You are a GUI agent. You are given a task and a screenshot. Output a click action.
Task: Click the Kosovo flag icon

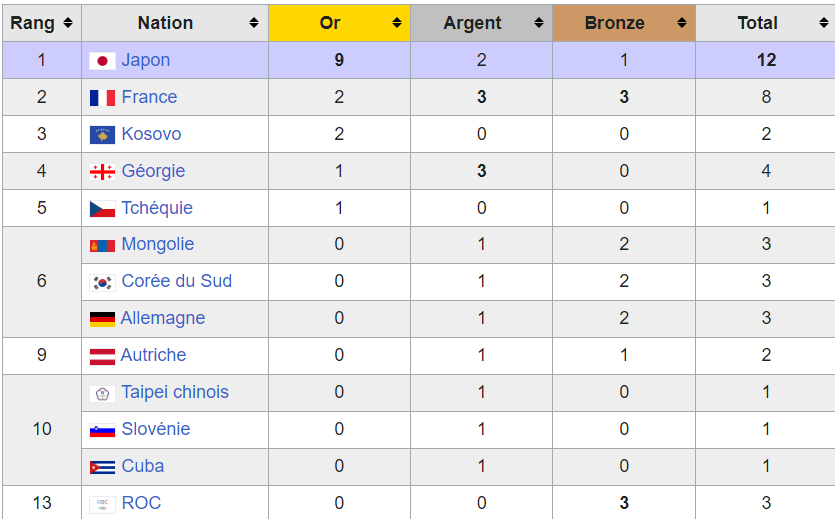tap(102, 135)
